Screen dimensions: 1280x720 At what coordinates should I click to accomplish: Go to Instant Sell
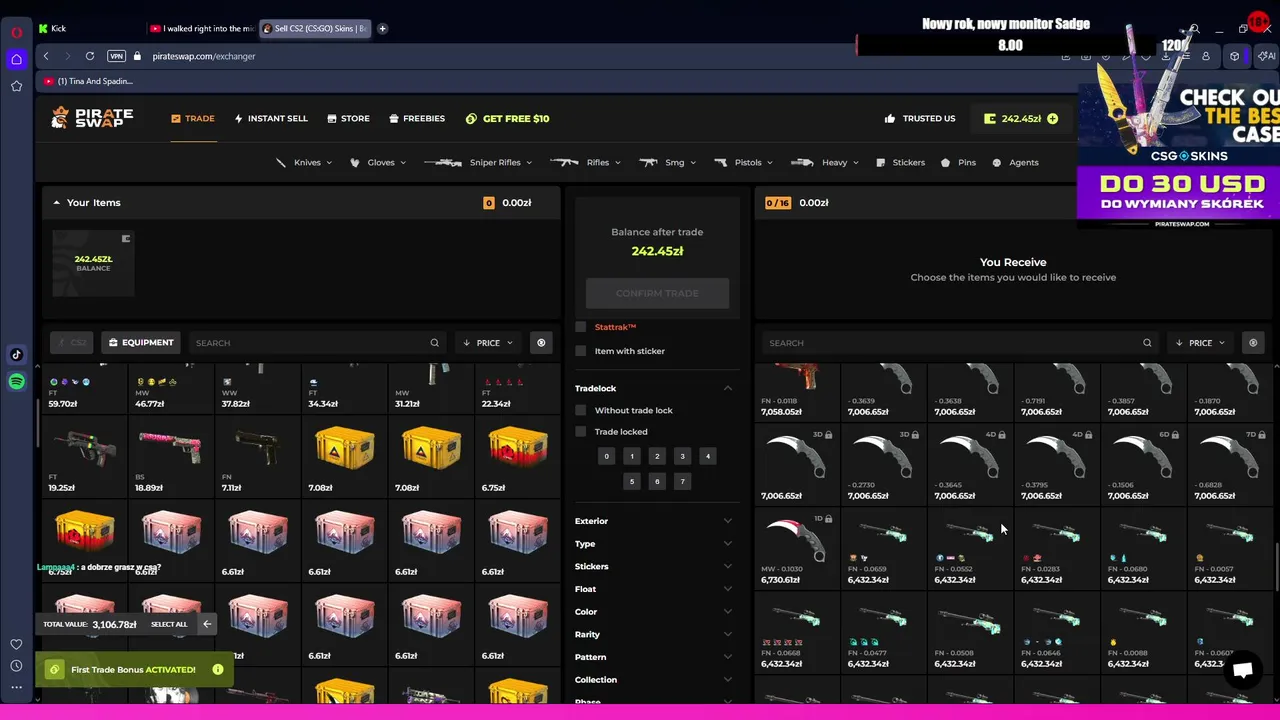pyautogui.click(x=271, y=119)
